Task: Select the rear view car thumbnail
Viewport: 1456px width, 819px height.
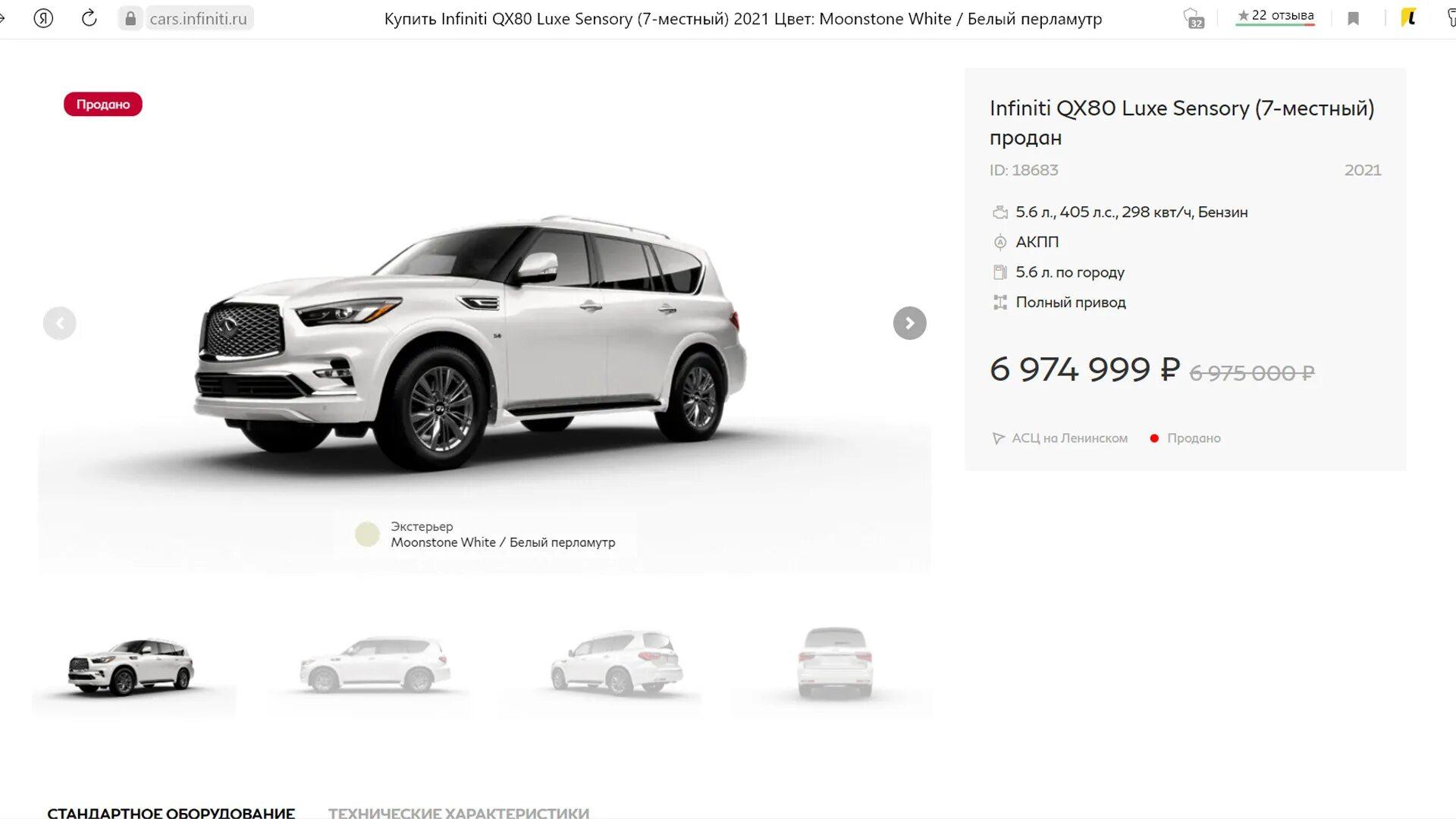Action: 834,664
